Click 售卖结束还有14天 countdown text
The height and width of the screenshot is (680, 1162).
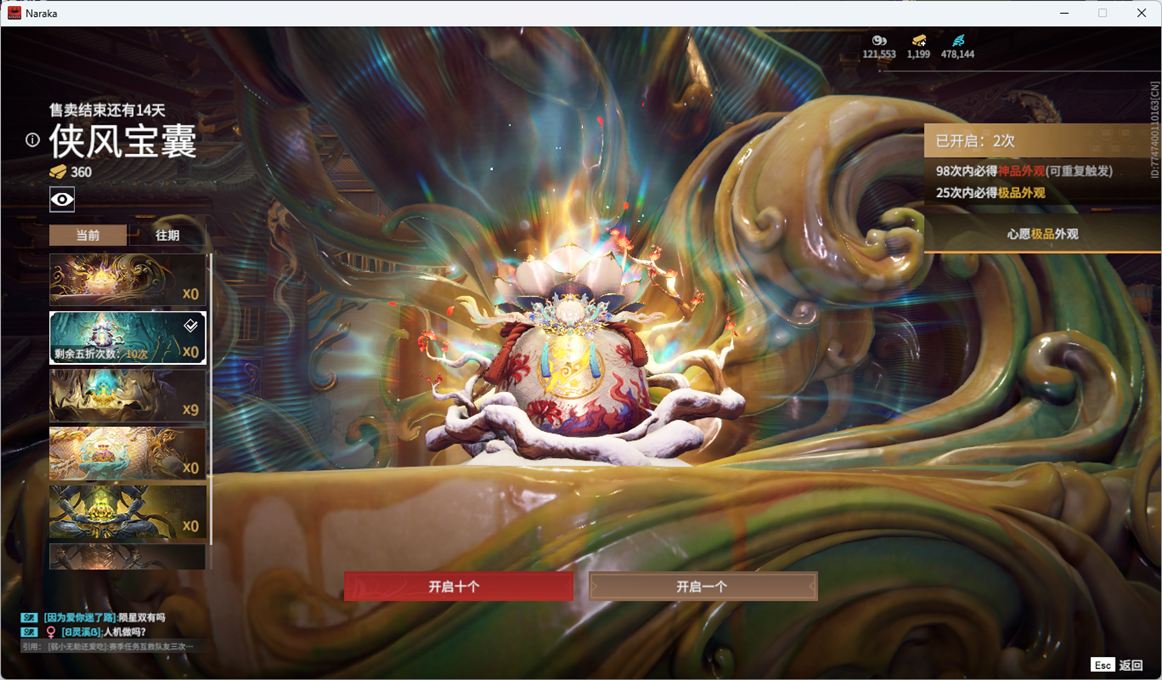[x=107, y=110]
